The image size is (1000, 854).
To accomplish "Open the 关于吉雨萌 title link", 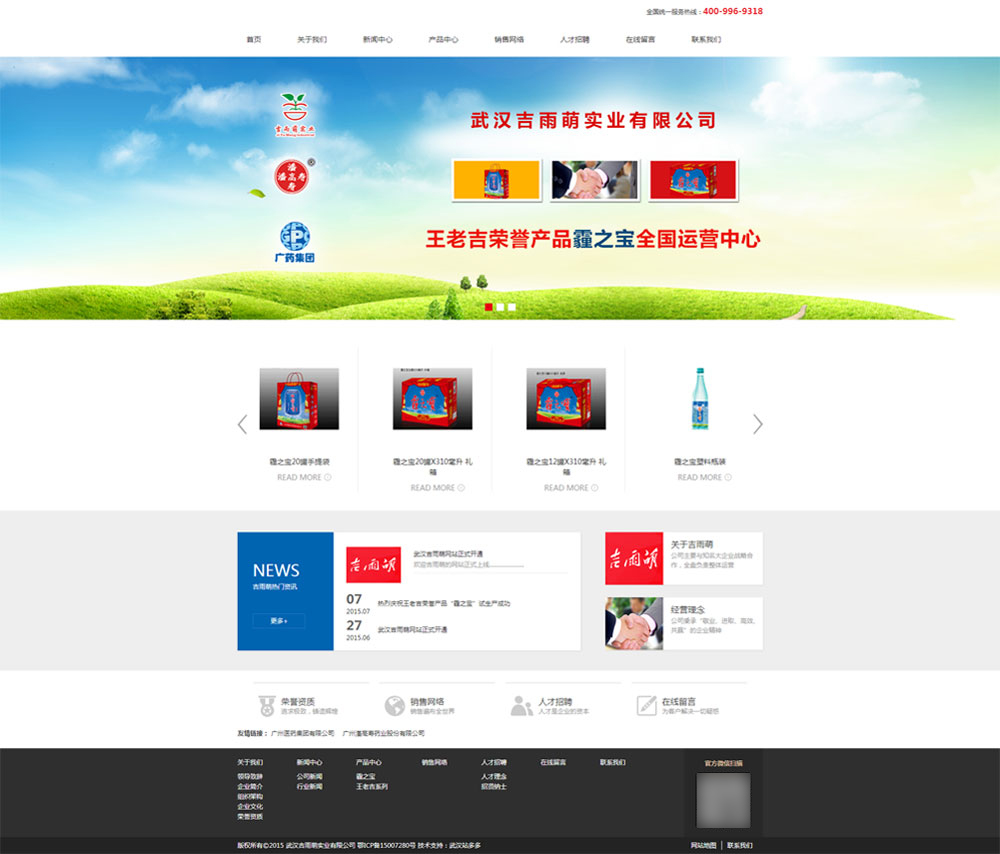I will [x=692, y=545].
